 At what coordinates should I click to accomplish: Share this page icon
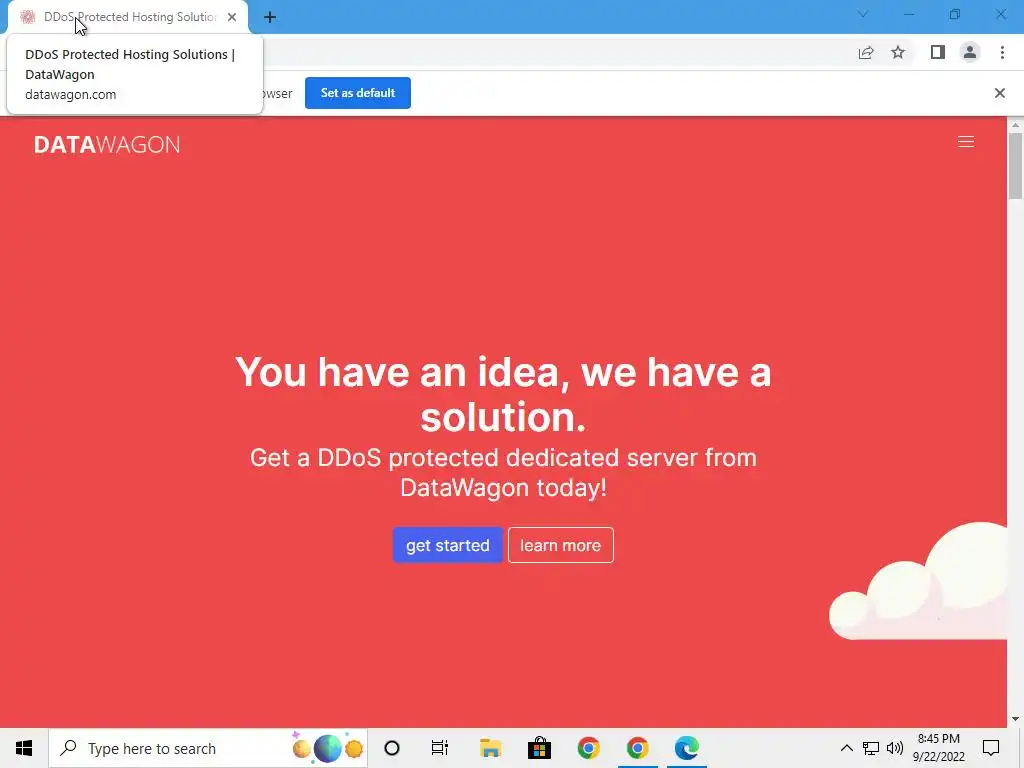[866, 52]
